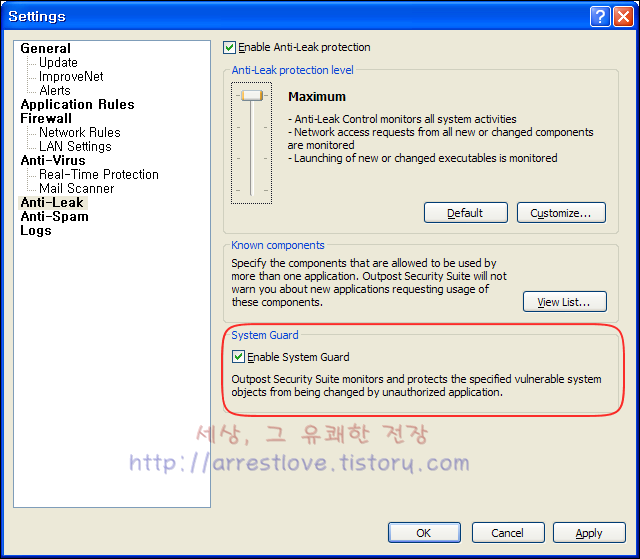Select the Anti-Leak category

52,202
